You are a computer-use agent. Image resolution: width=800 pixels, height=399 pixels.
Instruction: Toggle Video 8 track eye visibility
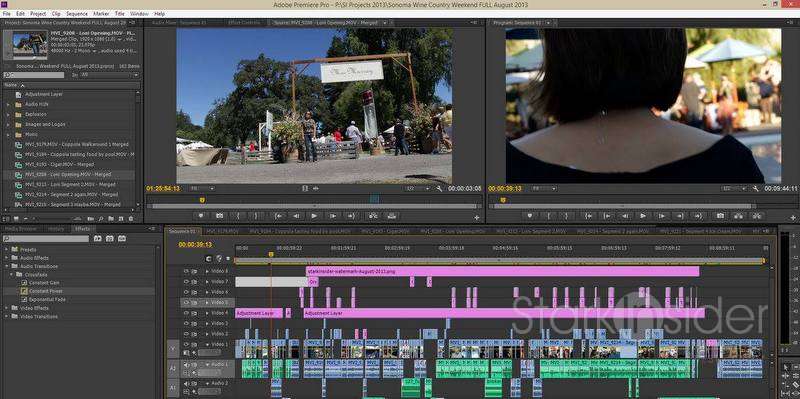186,271
